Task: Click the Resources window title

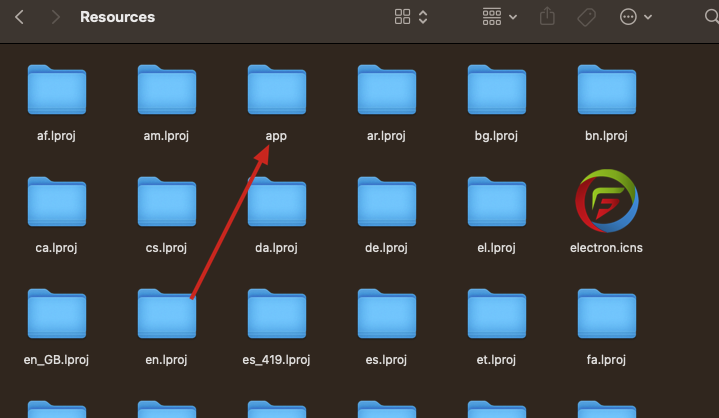Action: pyautogui.click(x=117, y=17)
